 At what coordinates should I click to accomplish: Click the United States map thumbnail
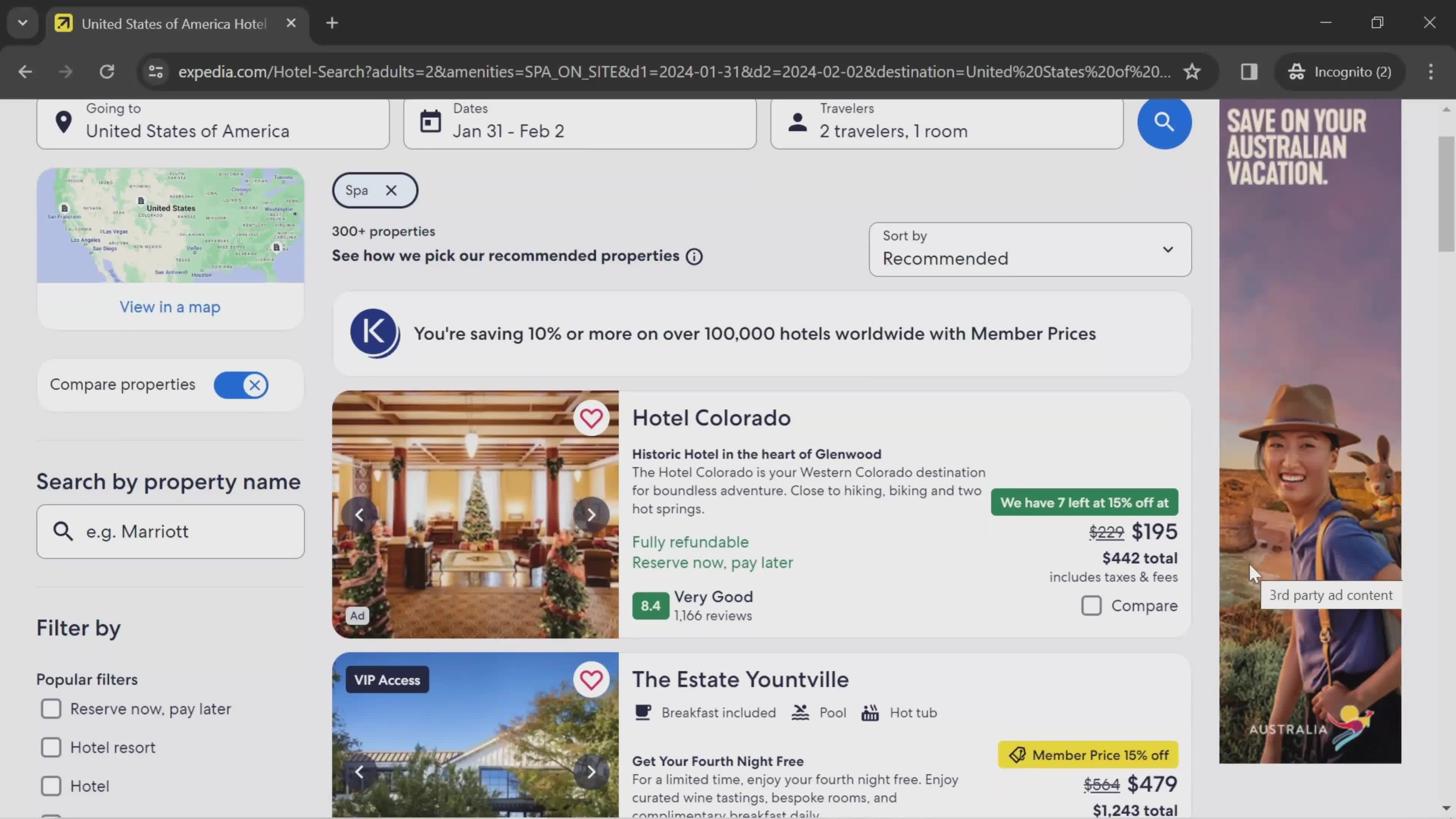(170, 225)
